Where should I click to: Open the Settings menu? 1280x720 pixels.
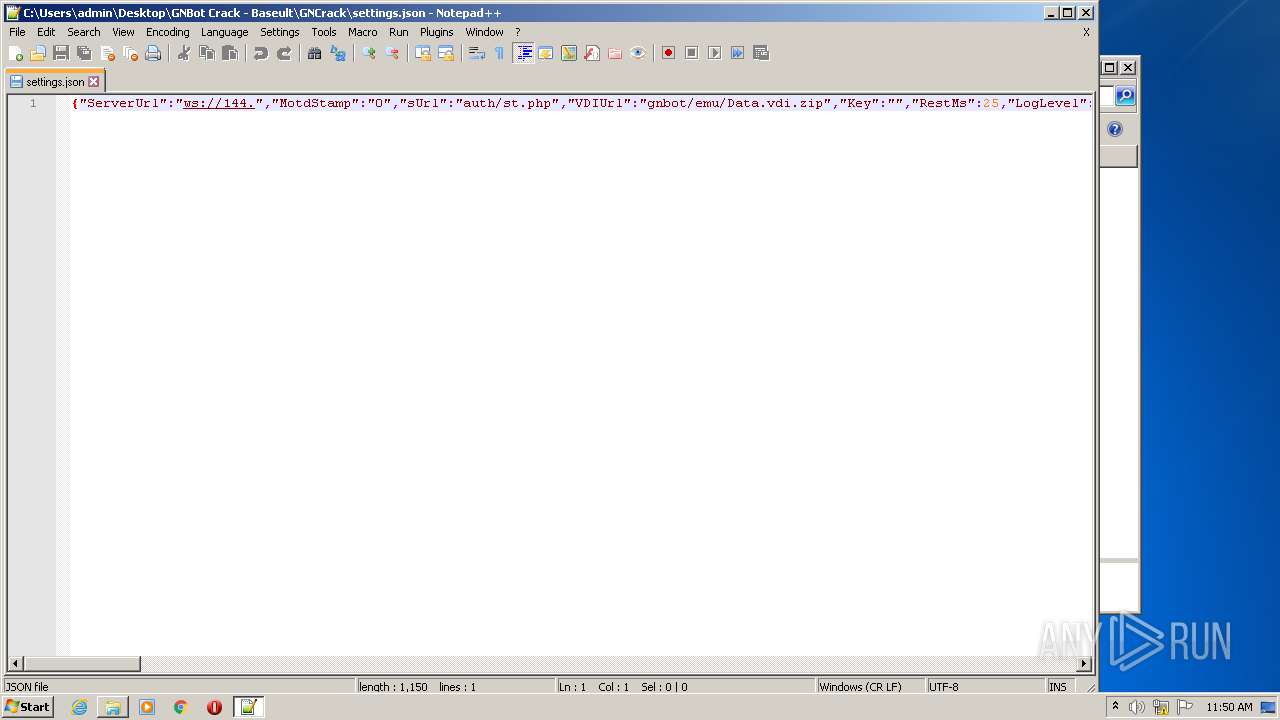(280, 32)
